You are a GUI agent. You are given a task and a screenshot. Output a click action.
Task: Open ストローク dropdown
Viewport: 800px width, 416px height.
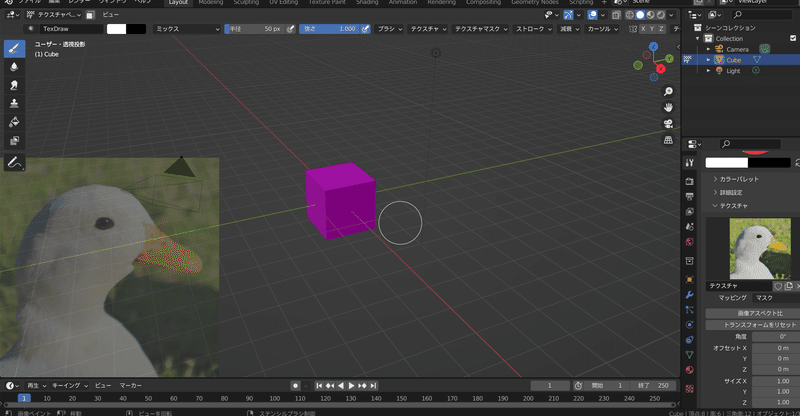(533, 29)
